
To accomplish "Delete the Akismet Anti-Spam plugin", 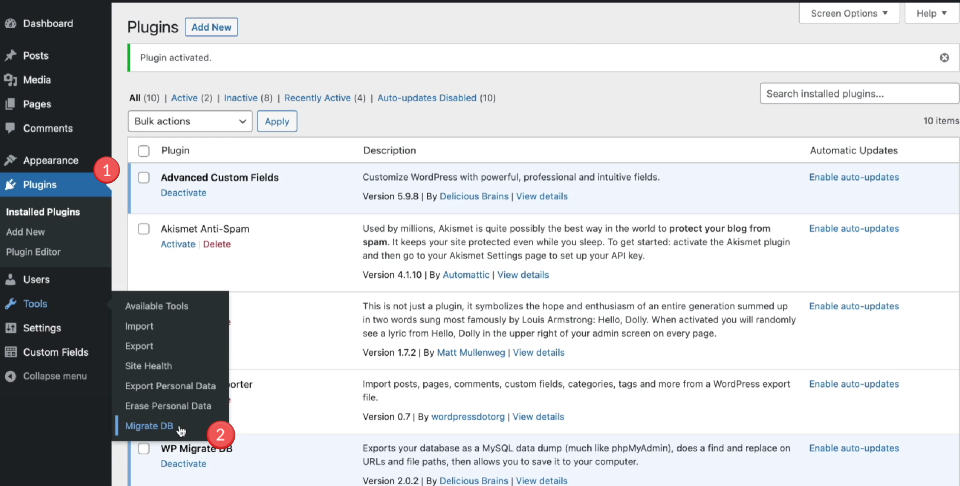I will tap(217, 244).
